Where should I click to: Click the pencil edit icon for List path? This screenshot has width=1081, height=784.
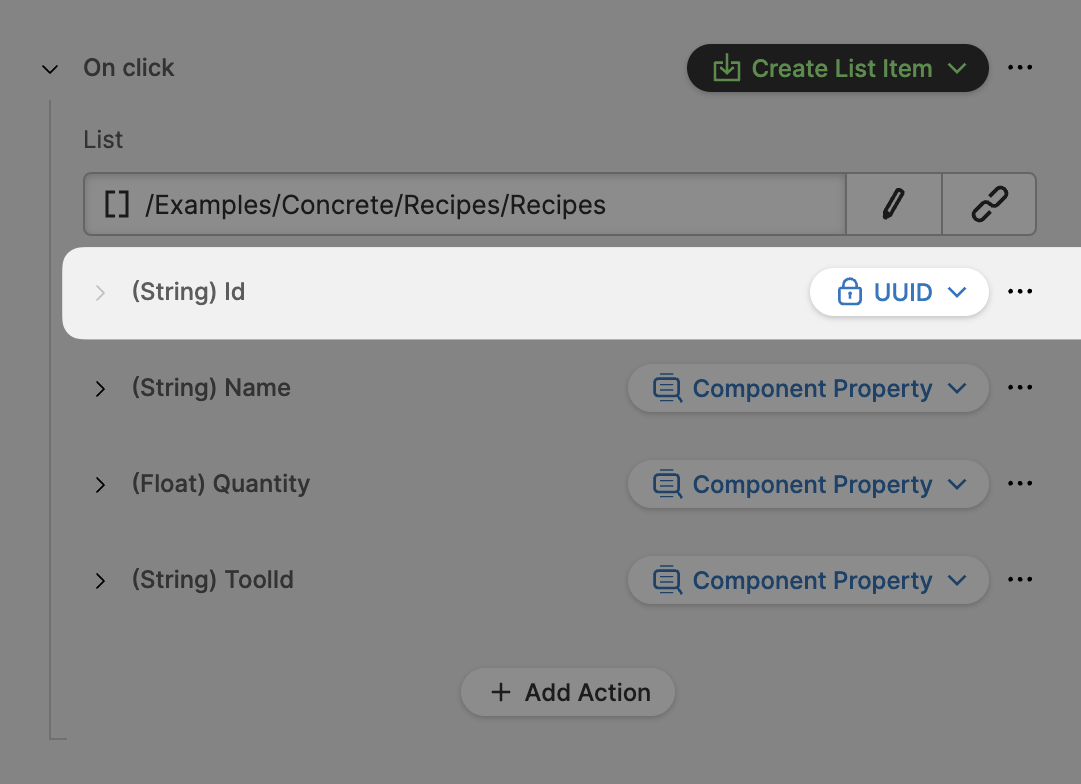pyautogui.click(x=893, y=205)
